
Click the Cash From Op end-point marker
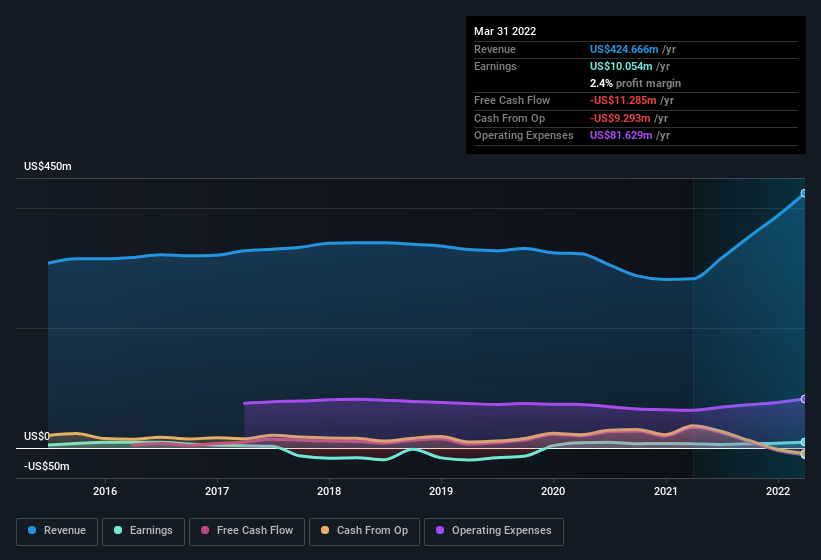pos(804,454)
